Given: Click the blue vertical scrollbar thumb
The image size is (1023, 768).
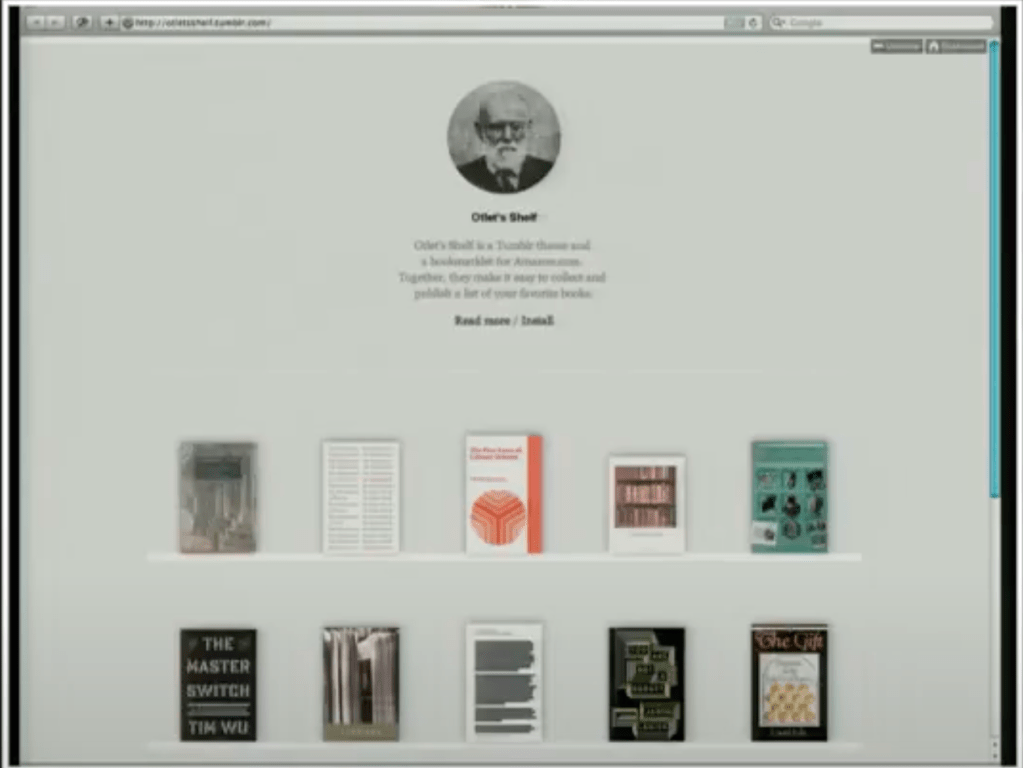Looking at the screenshot, I should pos(993,270).
